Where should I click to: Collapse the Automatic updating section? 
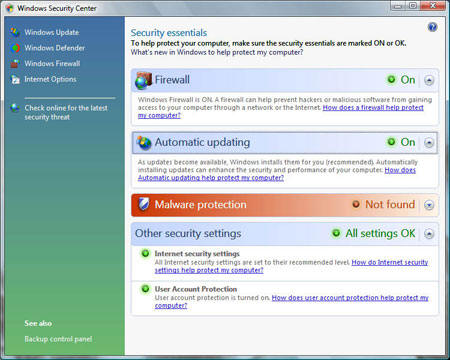coord(429,143)
